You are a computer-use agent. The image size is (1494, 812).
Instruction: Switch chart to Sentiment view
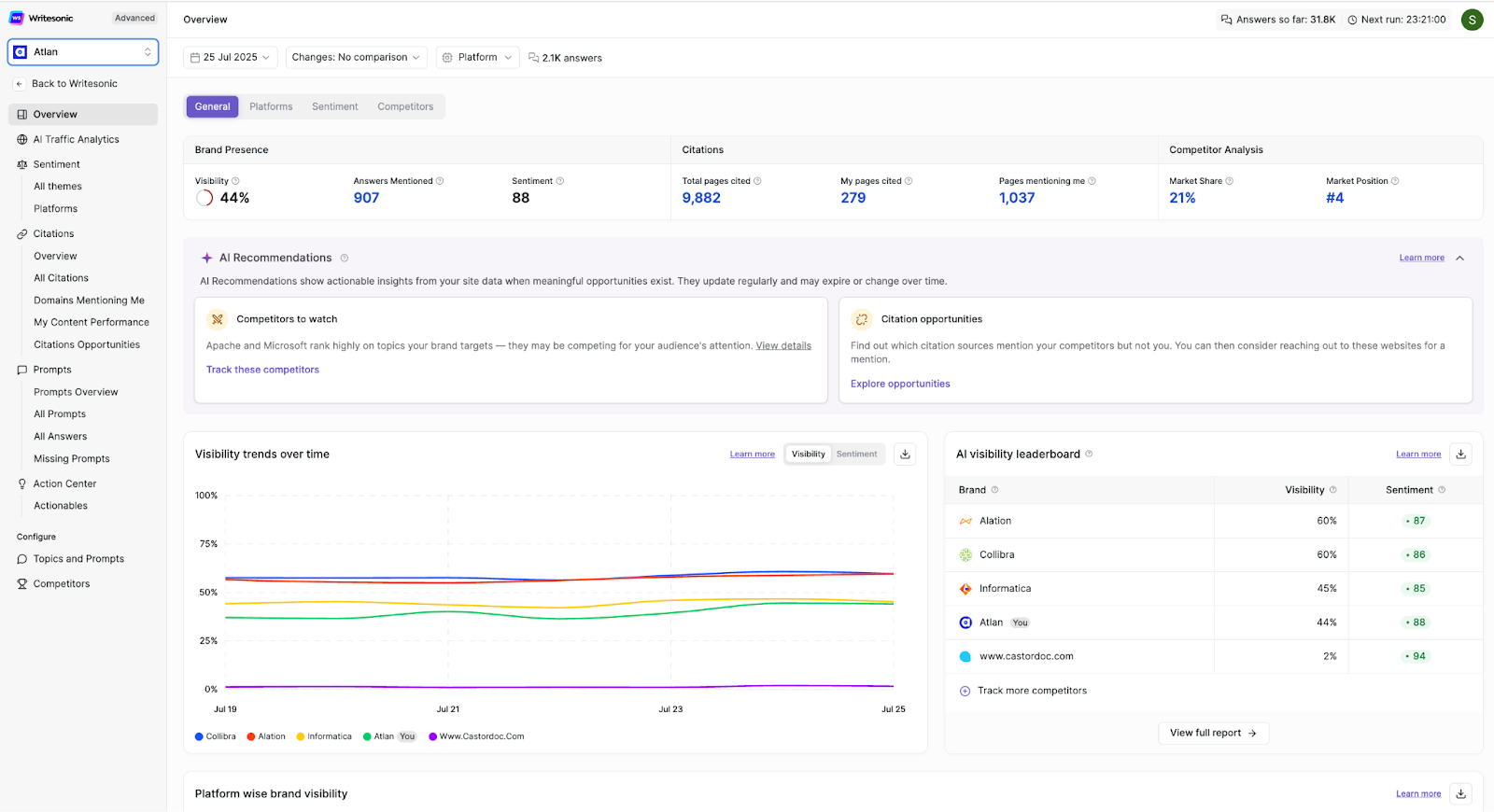tap(856, 455)
